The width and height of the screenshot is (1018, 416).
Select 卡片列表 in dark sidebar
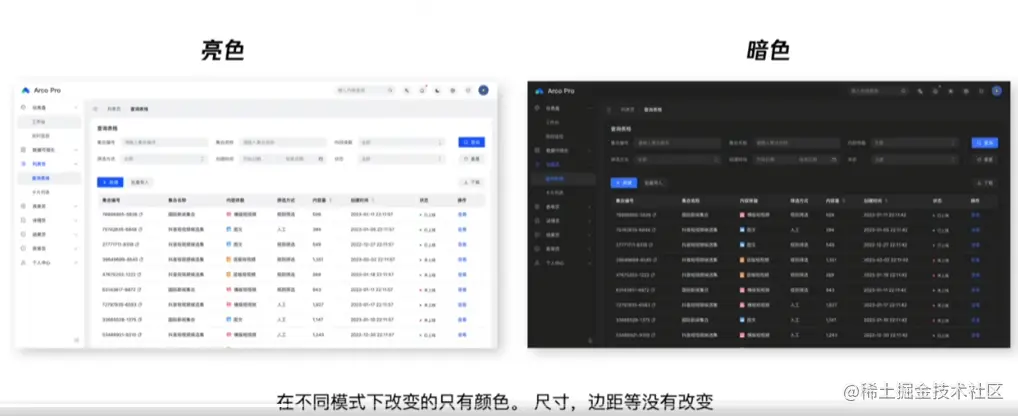click(553, 193)
